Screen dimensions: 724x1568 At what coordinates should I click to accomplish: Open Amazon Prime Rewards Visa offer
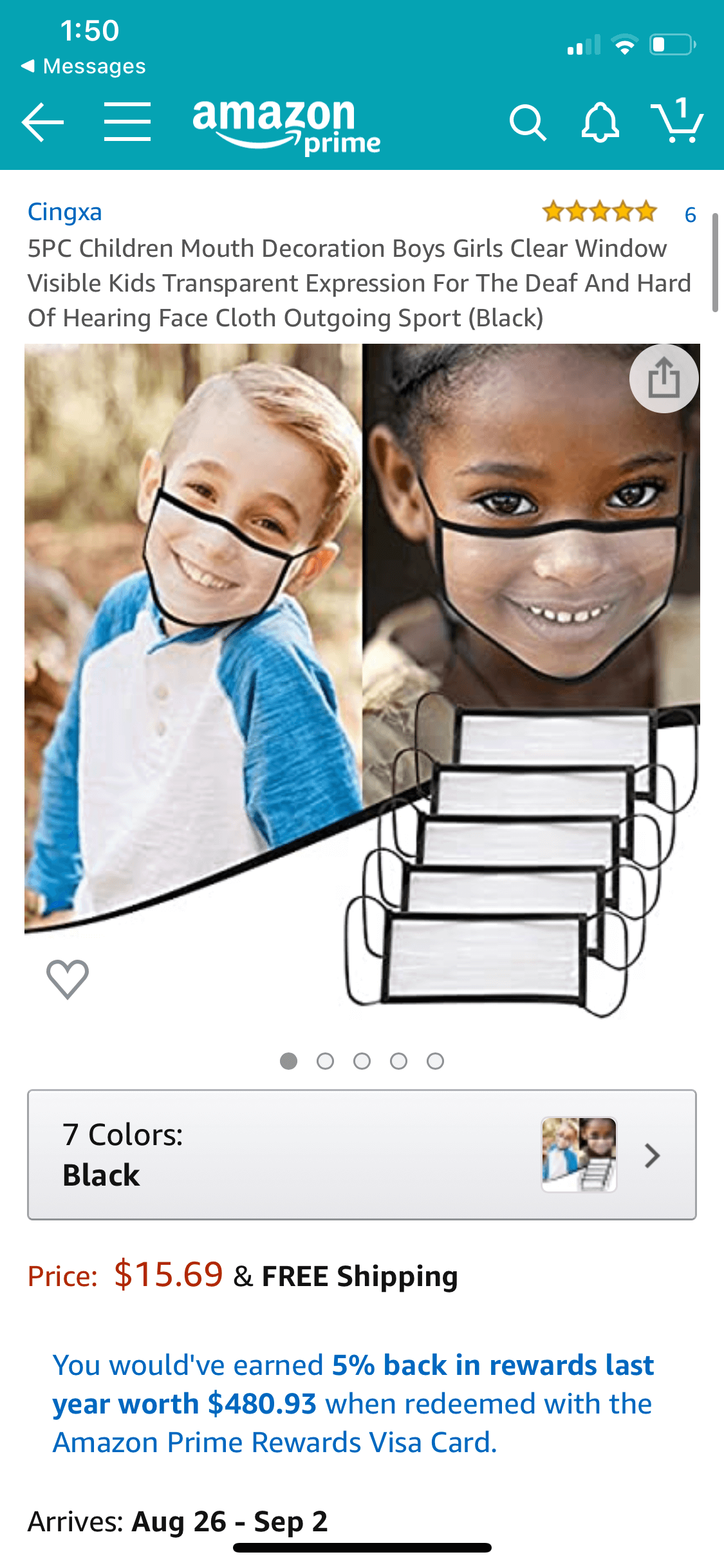point(353,1403)
